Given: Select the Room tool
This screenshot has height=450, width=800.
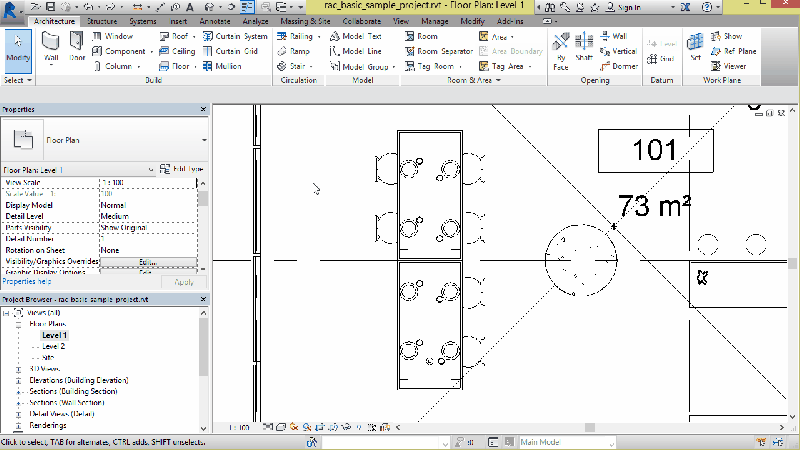Looking at the screenshot, I should tap(421, 36).
